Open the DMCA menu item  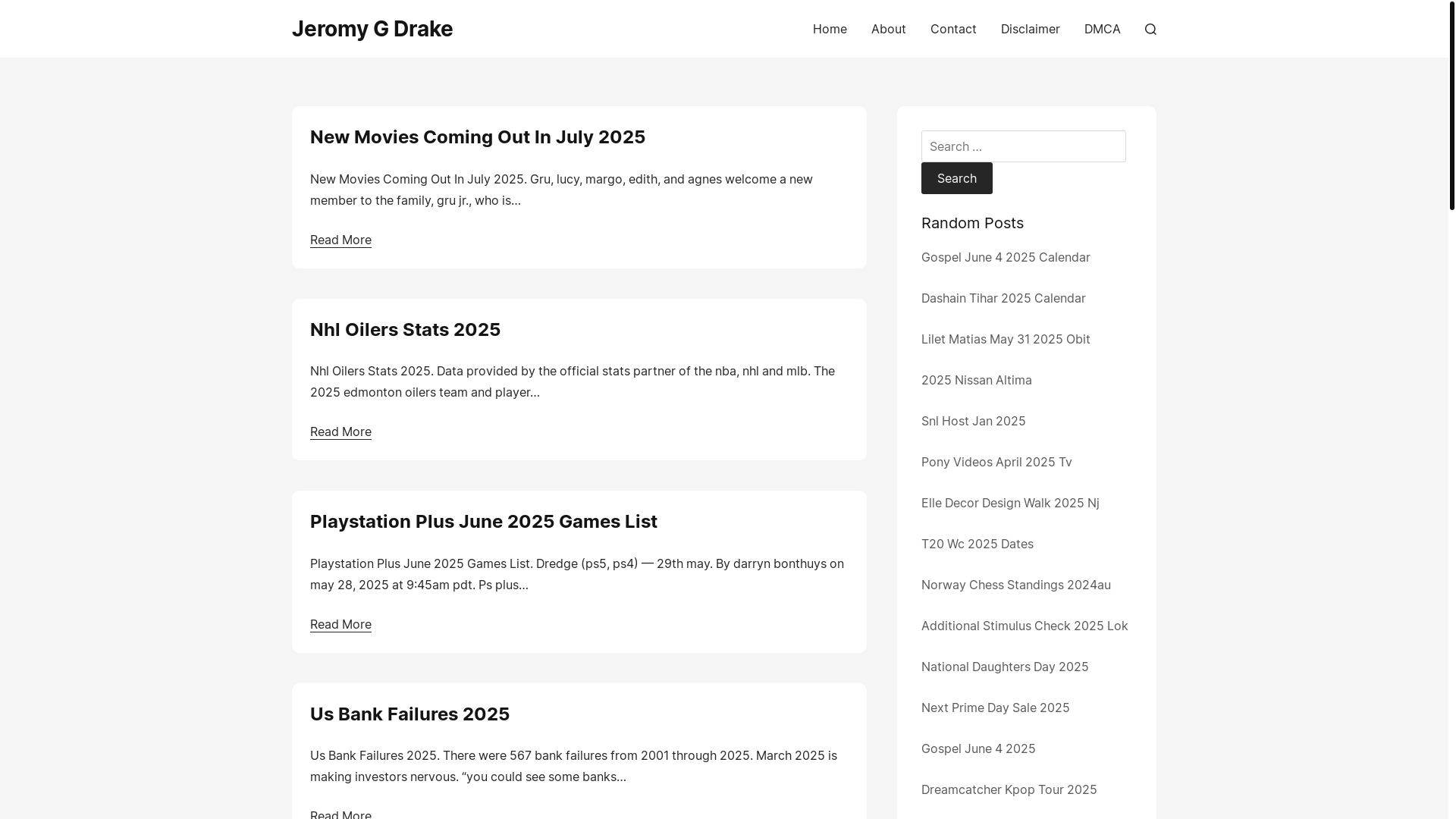point(1102,29)
